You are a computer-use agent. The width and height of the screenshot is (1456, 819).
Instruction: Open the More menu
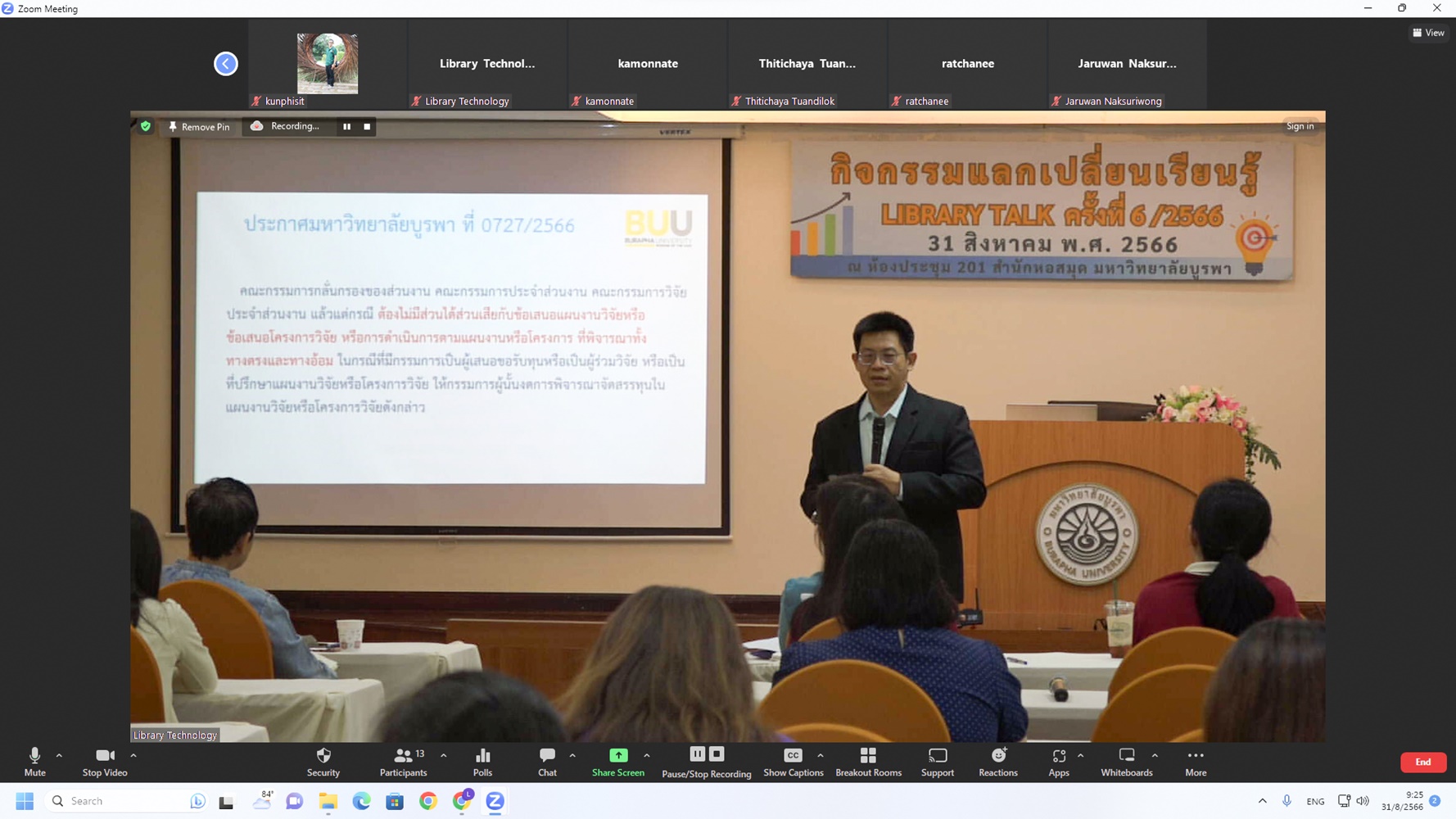coord(1195,761)
